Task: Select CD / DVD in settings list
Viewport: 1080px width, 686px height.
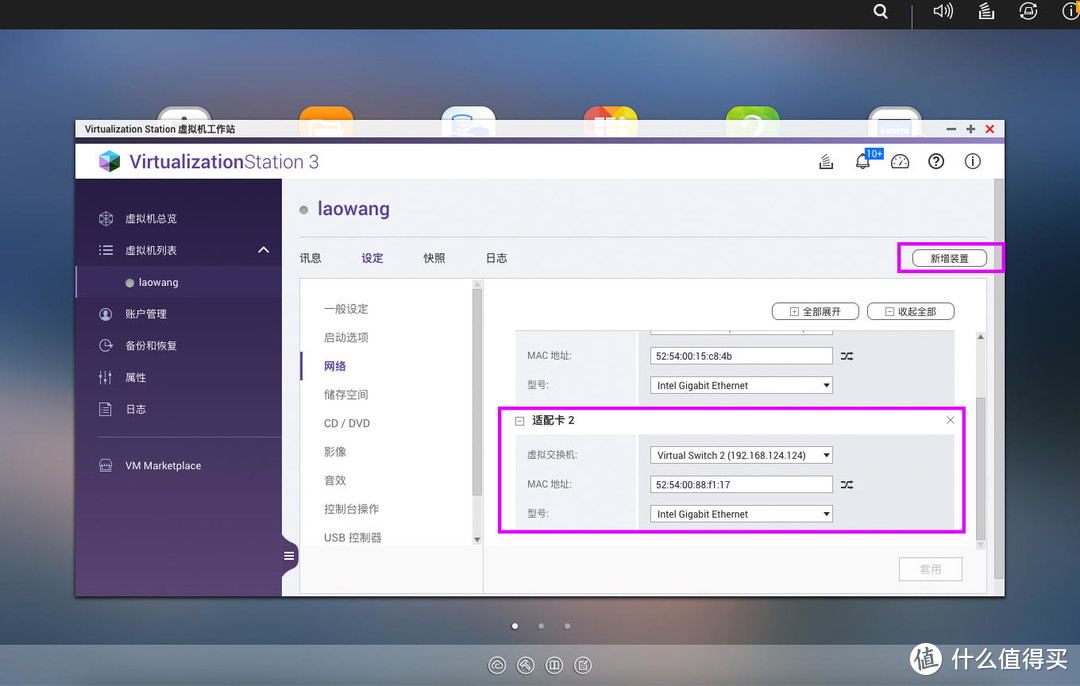Action: click(x=347, y=424)
